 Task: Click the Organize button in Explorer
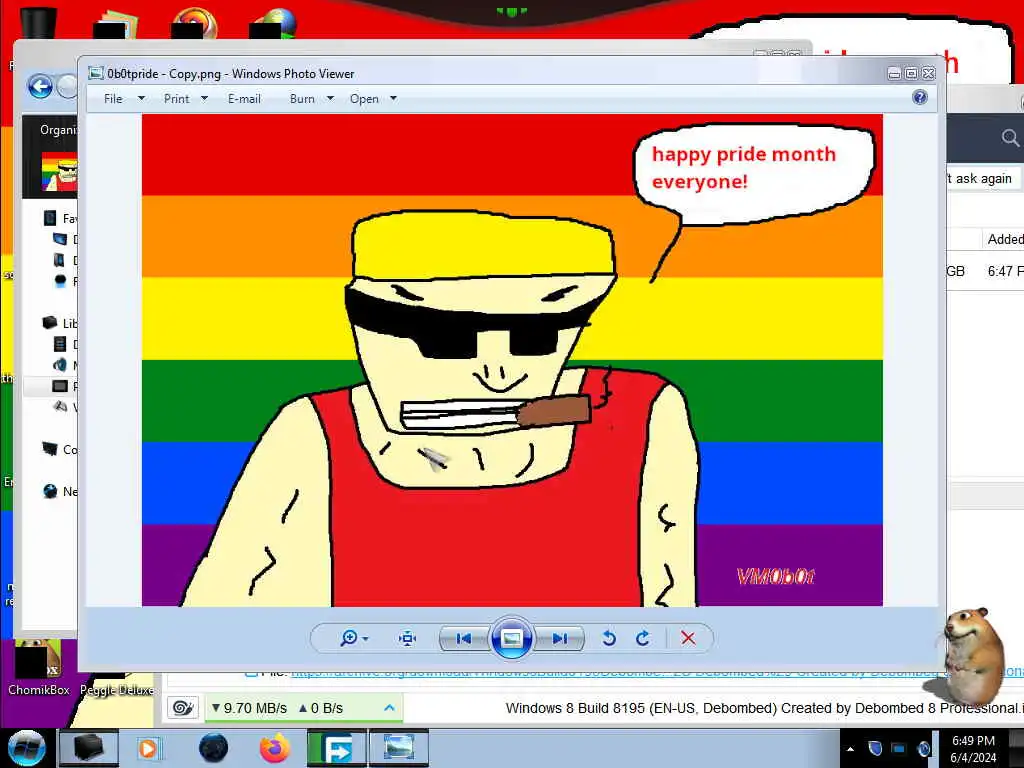coord(57,130)
